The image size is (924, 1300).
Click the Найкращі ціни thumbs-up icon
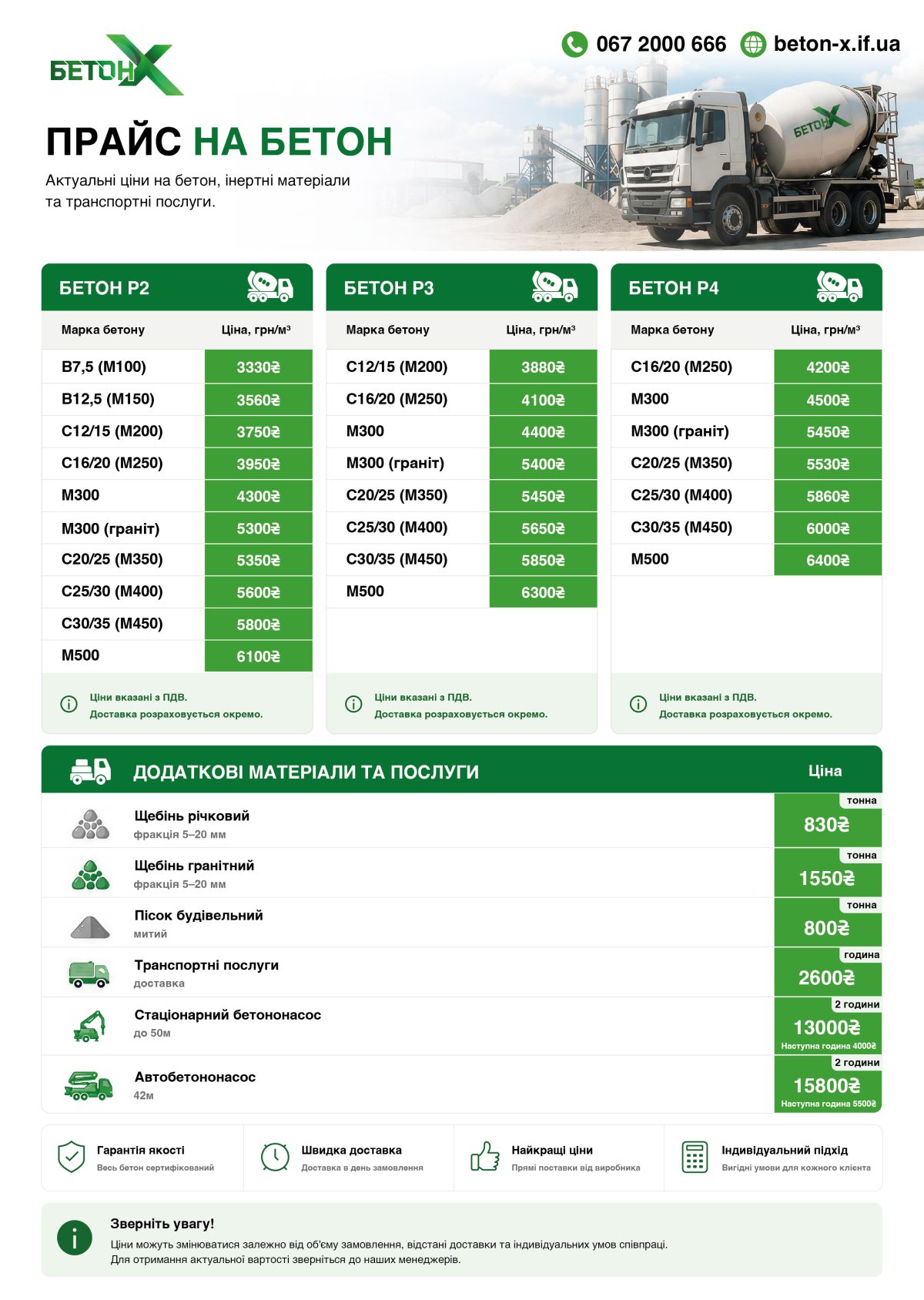click(x=485, y=1157)
